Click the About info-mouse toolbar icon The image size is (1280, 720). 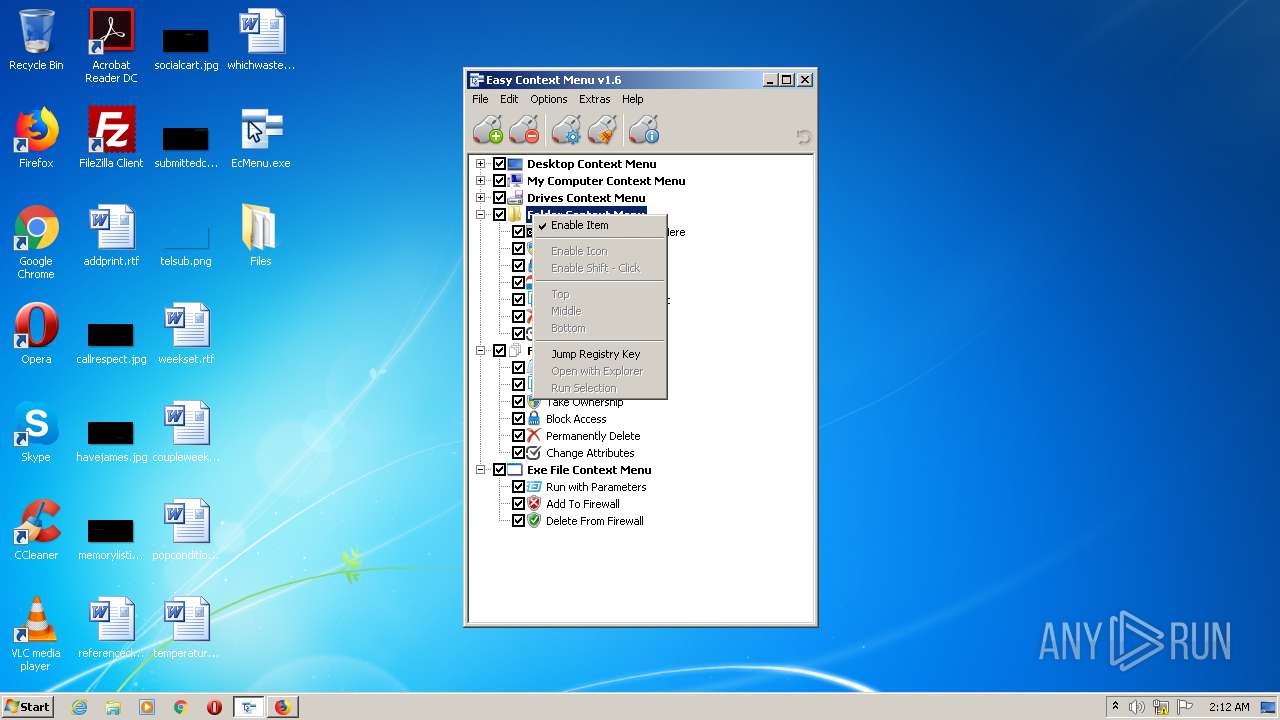644,130
